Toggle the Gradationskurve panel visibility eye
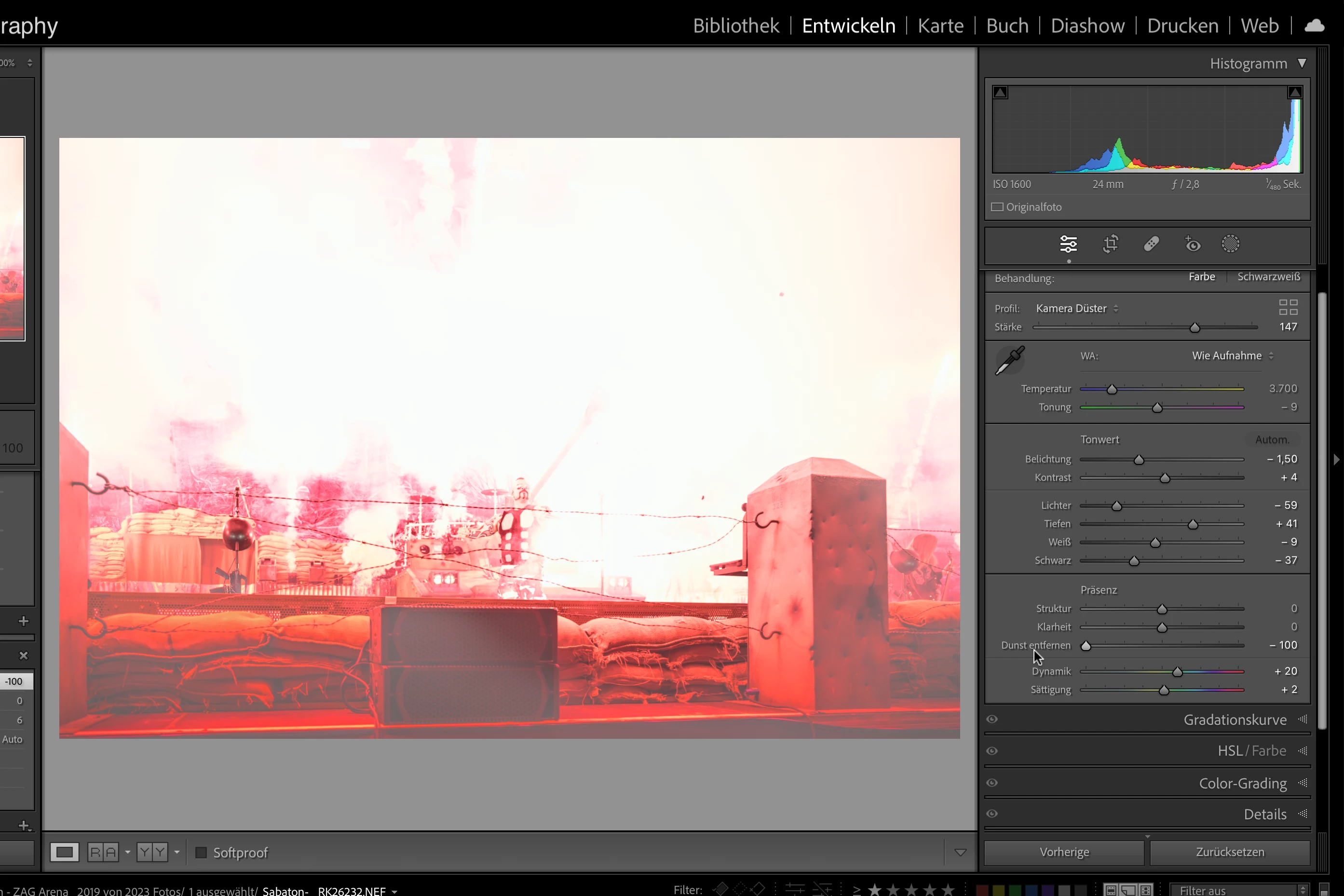Image resolution: width=1344 pixels, height=896 pixels. (992, 720)
